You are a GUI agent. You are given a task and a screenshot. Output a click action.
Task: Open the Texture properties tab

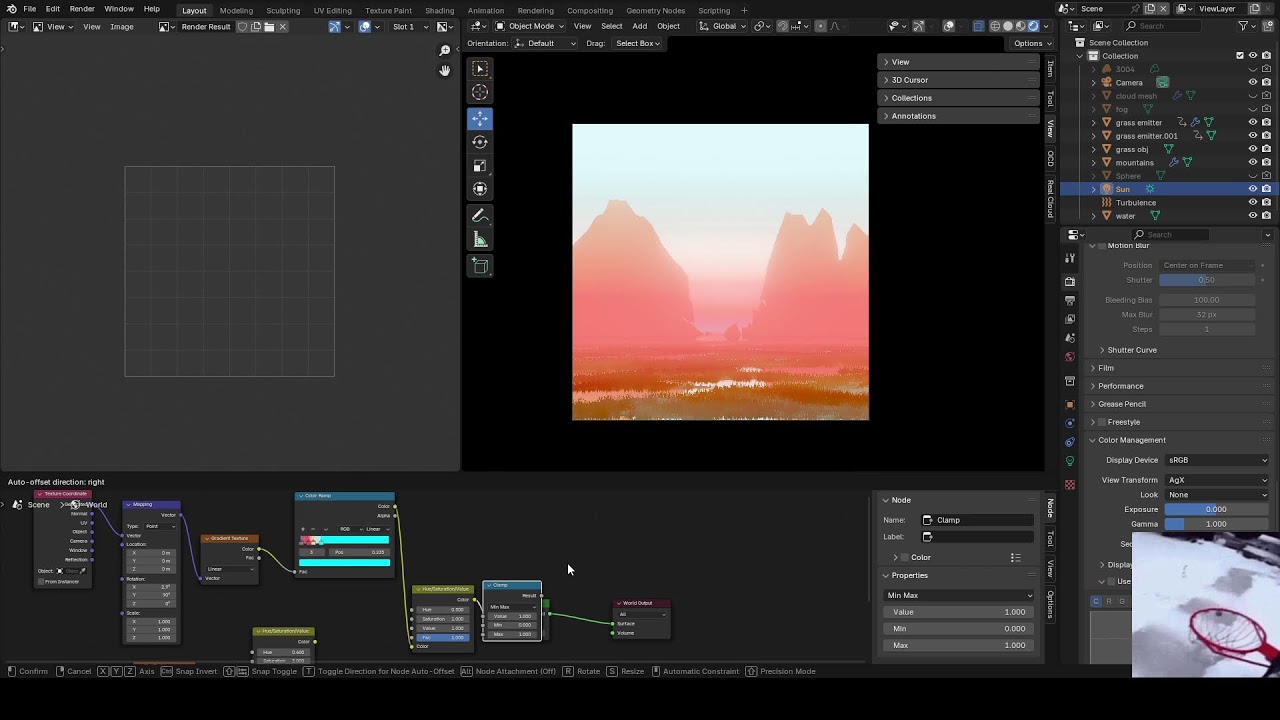[1070, 485]
